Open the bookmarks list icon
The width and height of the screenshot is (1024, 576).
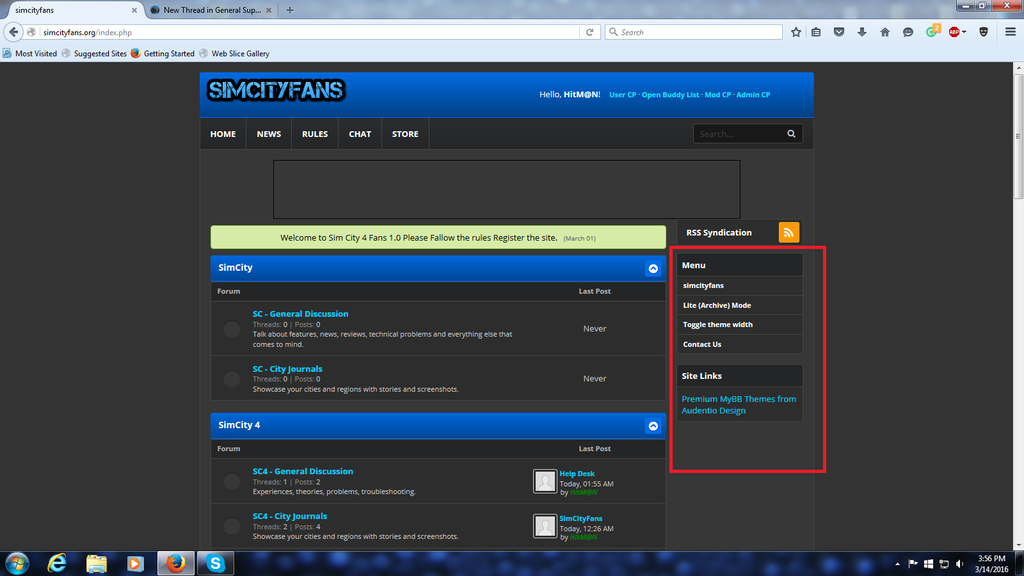click(x=816, y=32)
